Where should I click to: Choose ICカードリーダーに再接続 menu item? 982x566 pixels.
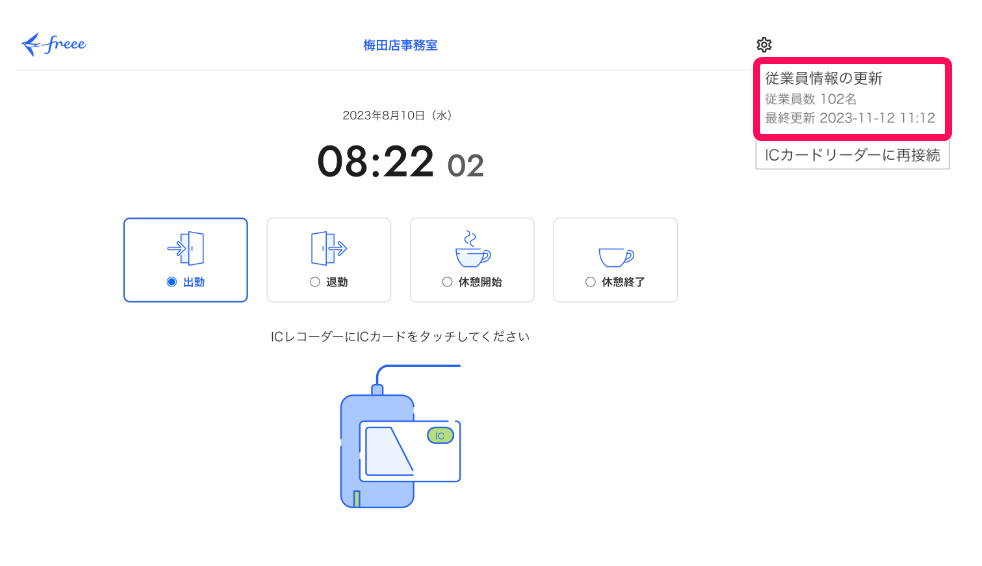852,155
